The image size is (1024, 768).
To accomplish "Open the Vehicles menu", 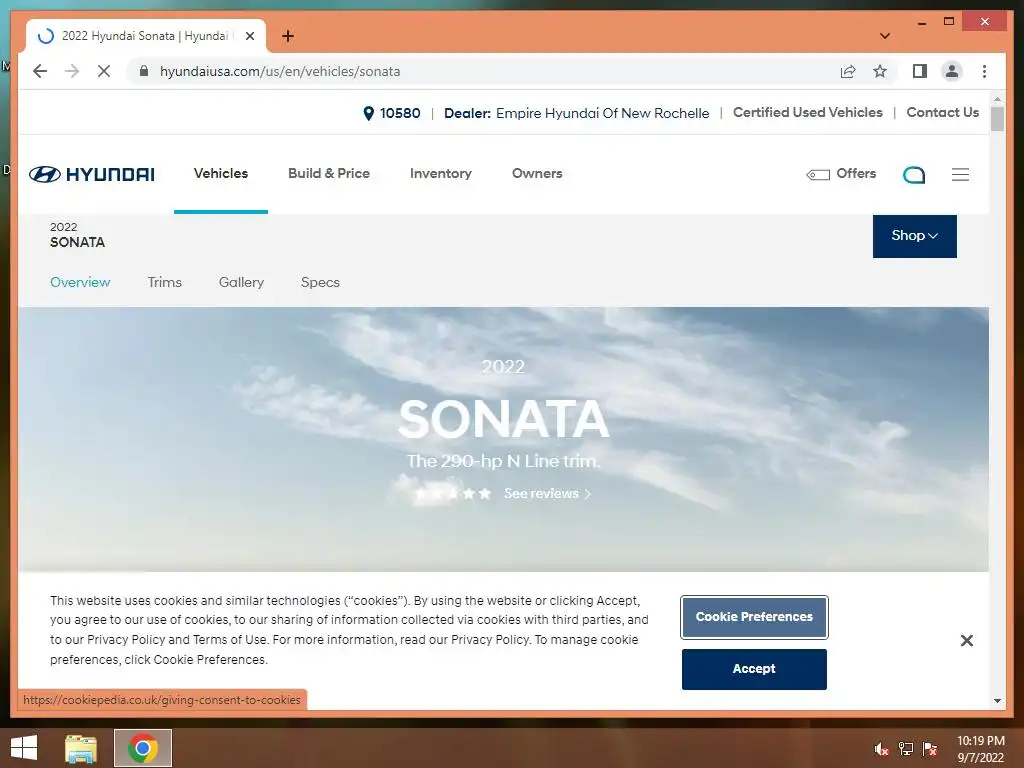I will 221,174.
